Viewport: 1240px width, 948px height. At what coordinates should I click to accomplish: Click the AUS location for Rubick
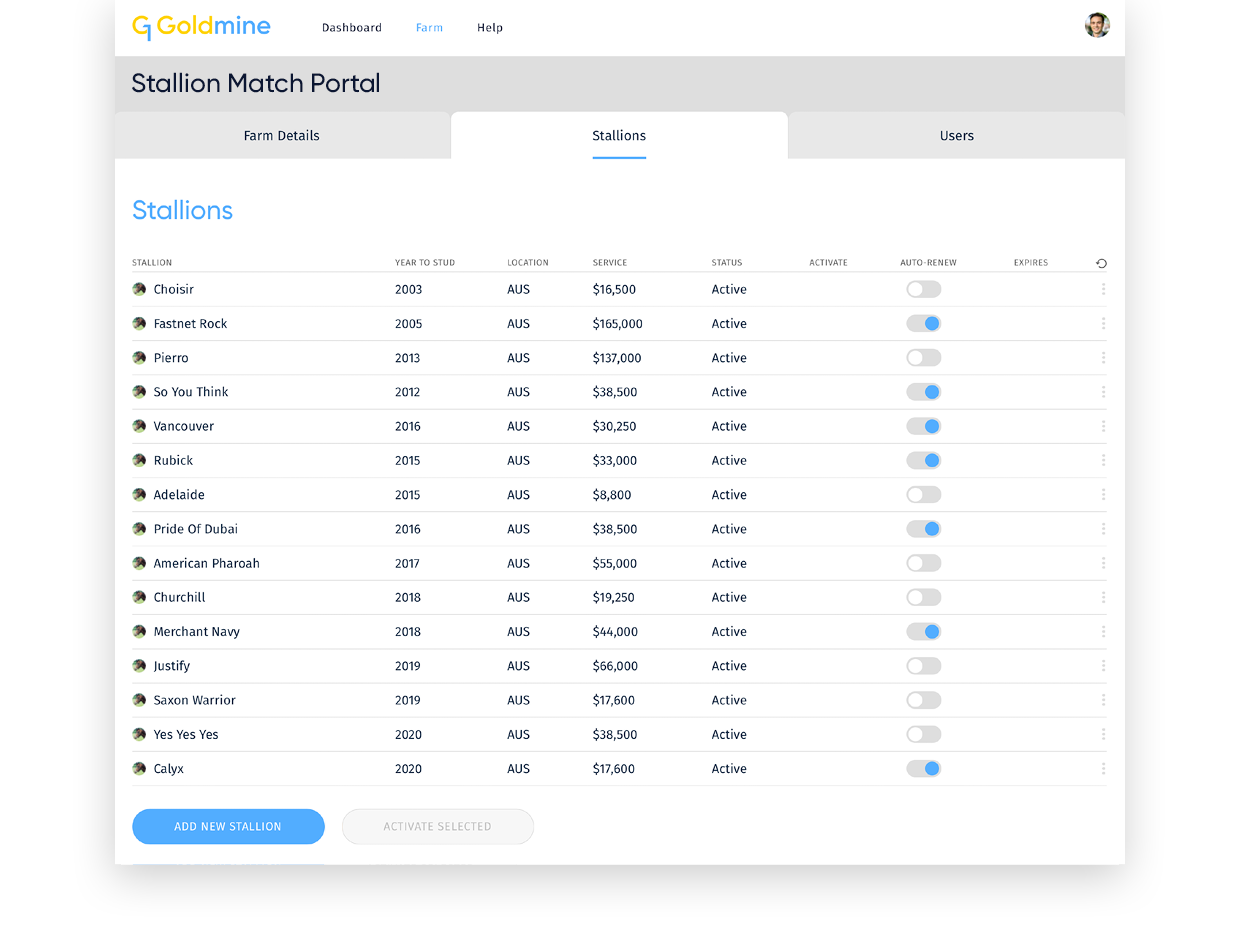point(519,460)
